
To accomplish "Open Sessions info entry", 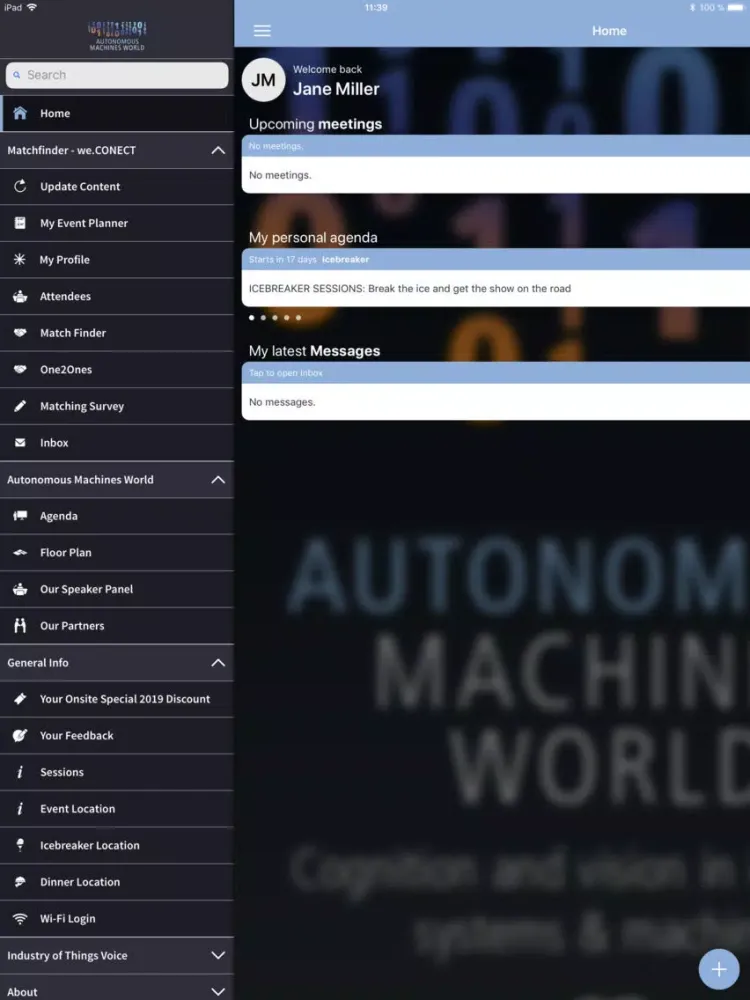I will pyautogui.click(x=117, y=772).
